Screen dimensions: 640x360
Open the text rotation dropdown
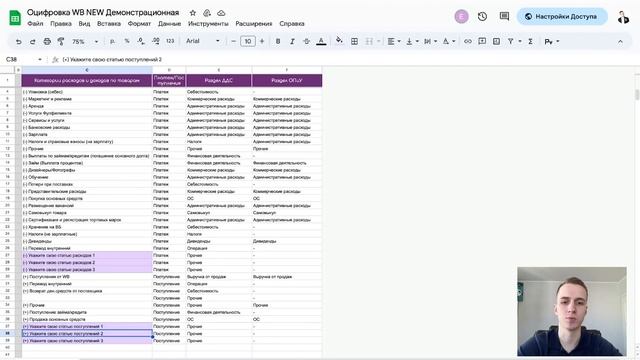[x=449, y=41]
